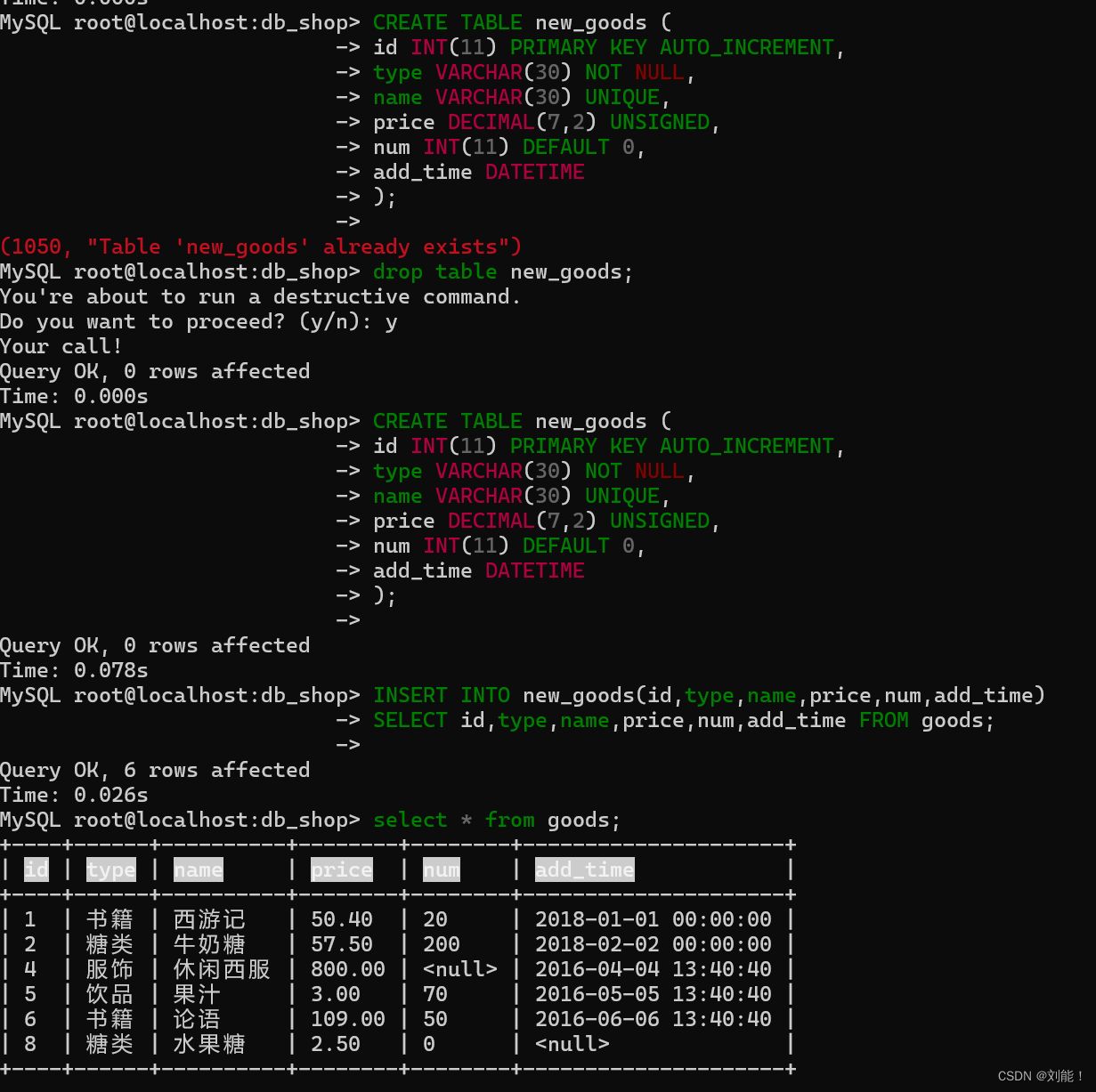This screenshot has height=1092, width=1096.
Task: Click the price value '3.00'
Action: pos(336,994)
